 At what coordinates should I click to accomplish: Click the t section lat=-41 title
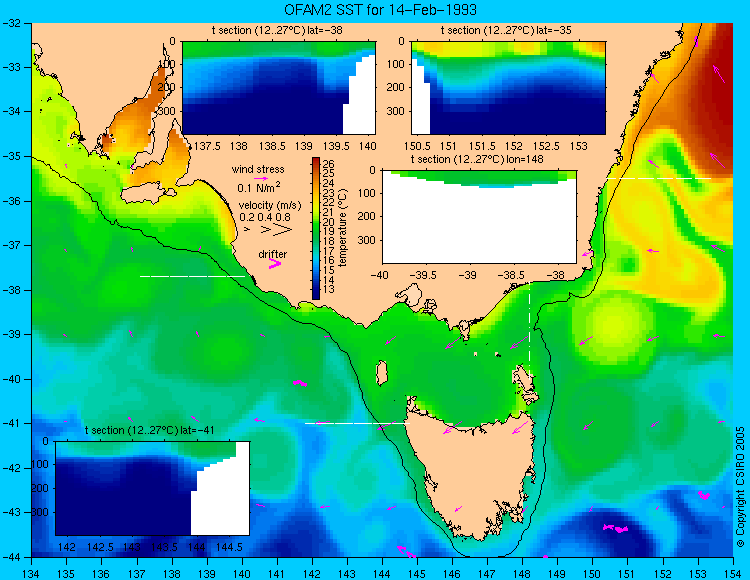(x=150, y=430)
